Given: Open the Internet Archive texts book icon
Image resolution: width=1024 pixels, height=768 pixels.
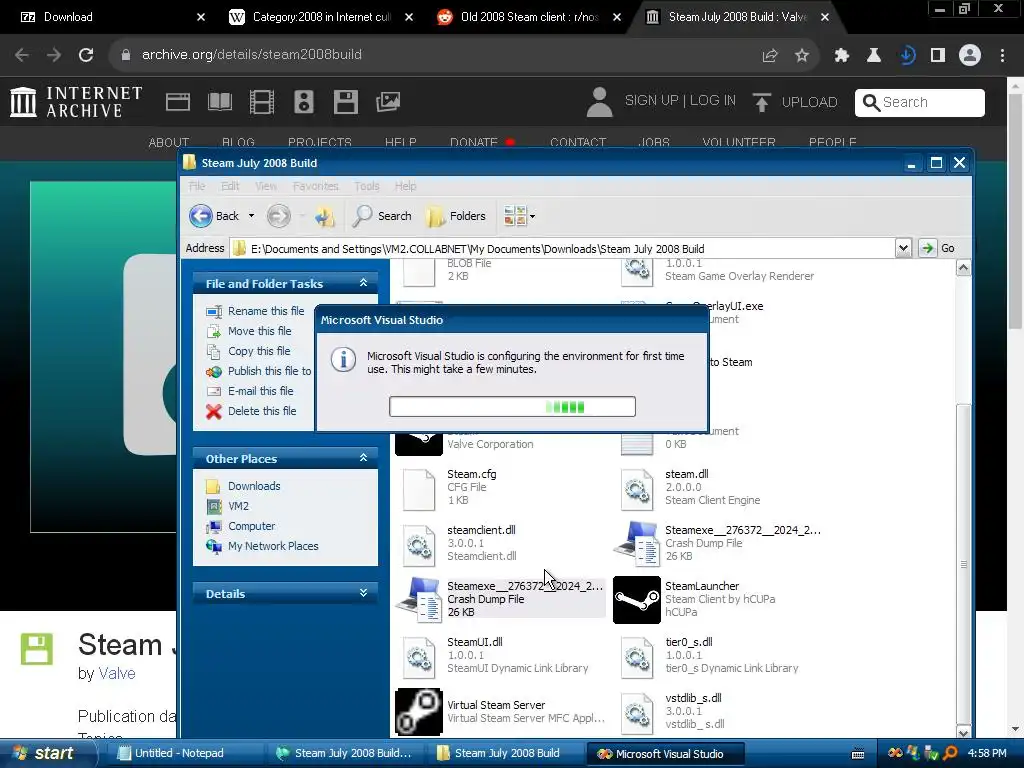Looking at the screenshot, I should tap(219, 102).
